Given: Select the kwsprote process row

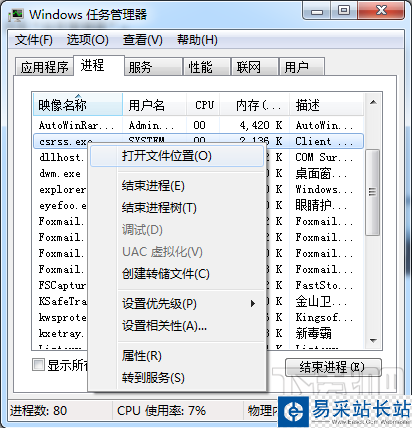Looking at the screenshot, I should pyautogui.click(x=61, y=317).
